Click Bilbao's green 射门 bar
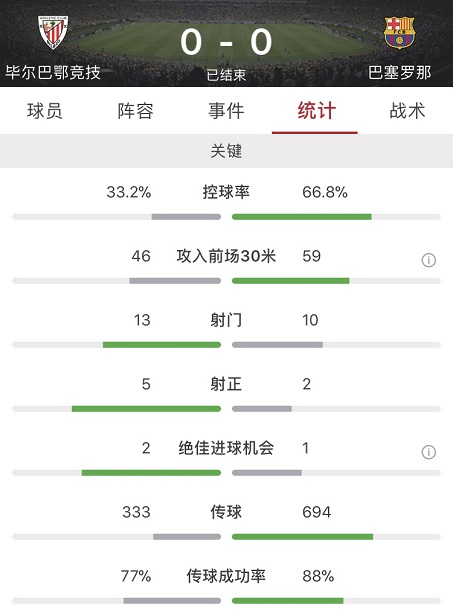The width and height of the screenshot is (453, 614). pos(162,345)
